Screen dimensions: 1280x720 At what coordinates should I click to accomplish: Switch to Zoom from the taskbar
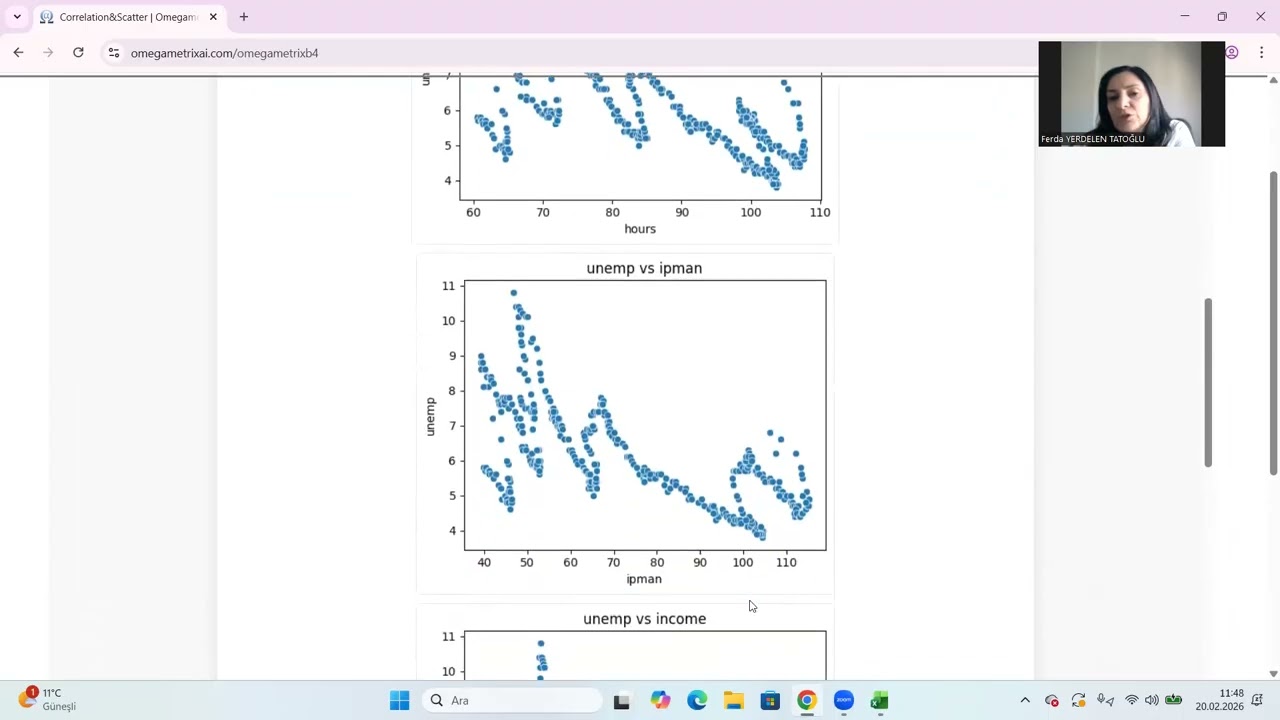(843, 700)
